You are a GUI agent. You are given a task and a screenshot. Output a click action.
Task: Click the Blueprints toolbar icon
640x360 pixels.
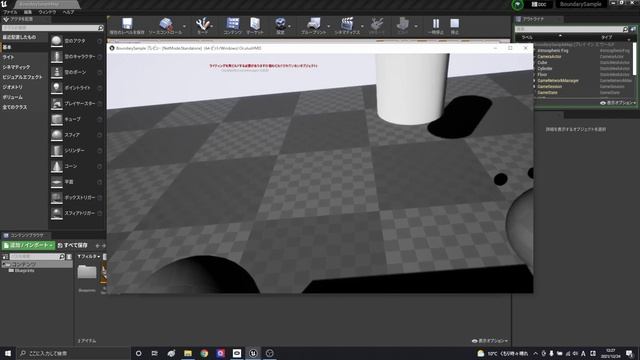click(313, 24)
